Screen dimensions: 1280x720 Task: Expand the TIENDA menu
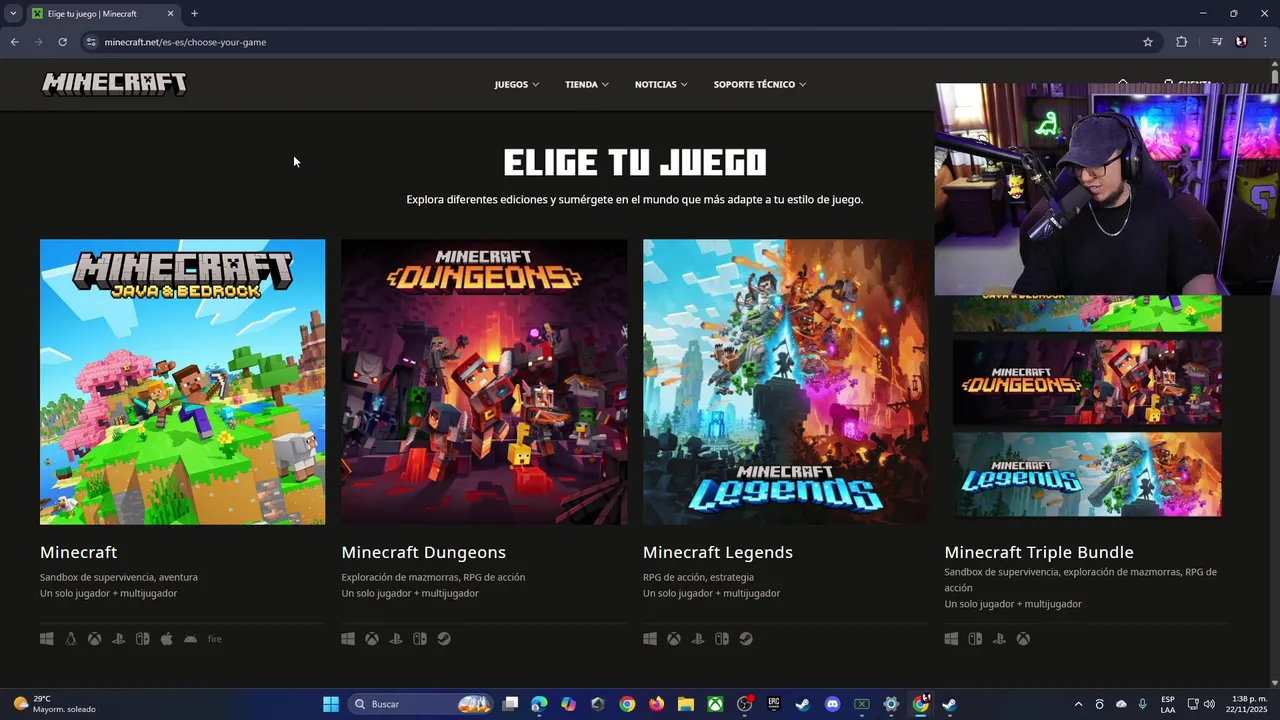tap(586, 84)
